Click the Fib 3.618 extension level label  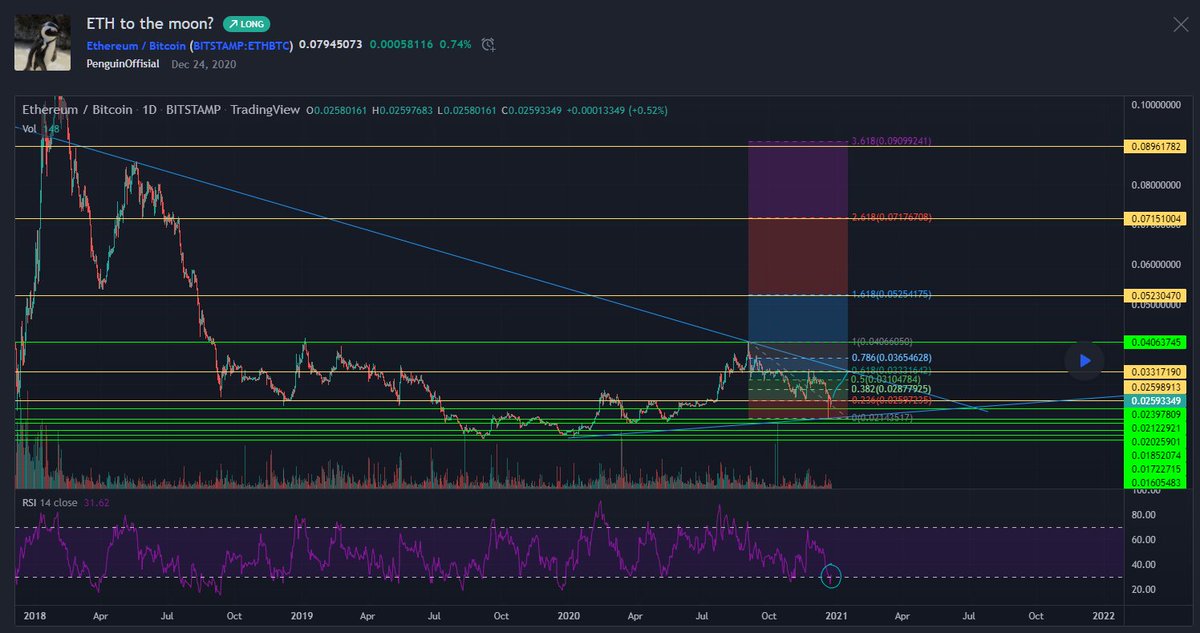click(x=891, y=142)
